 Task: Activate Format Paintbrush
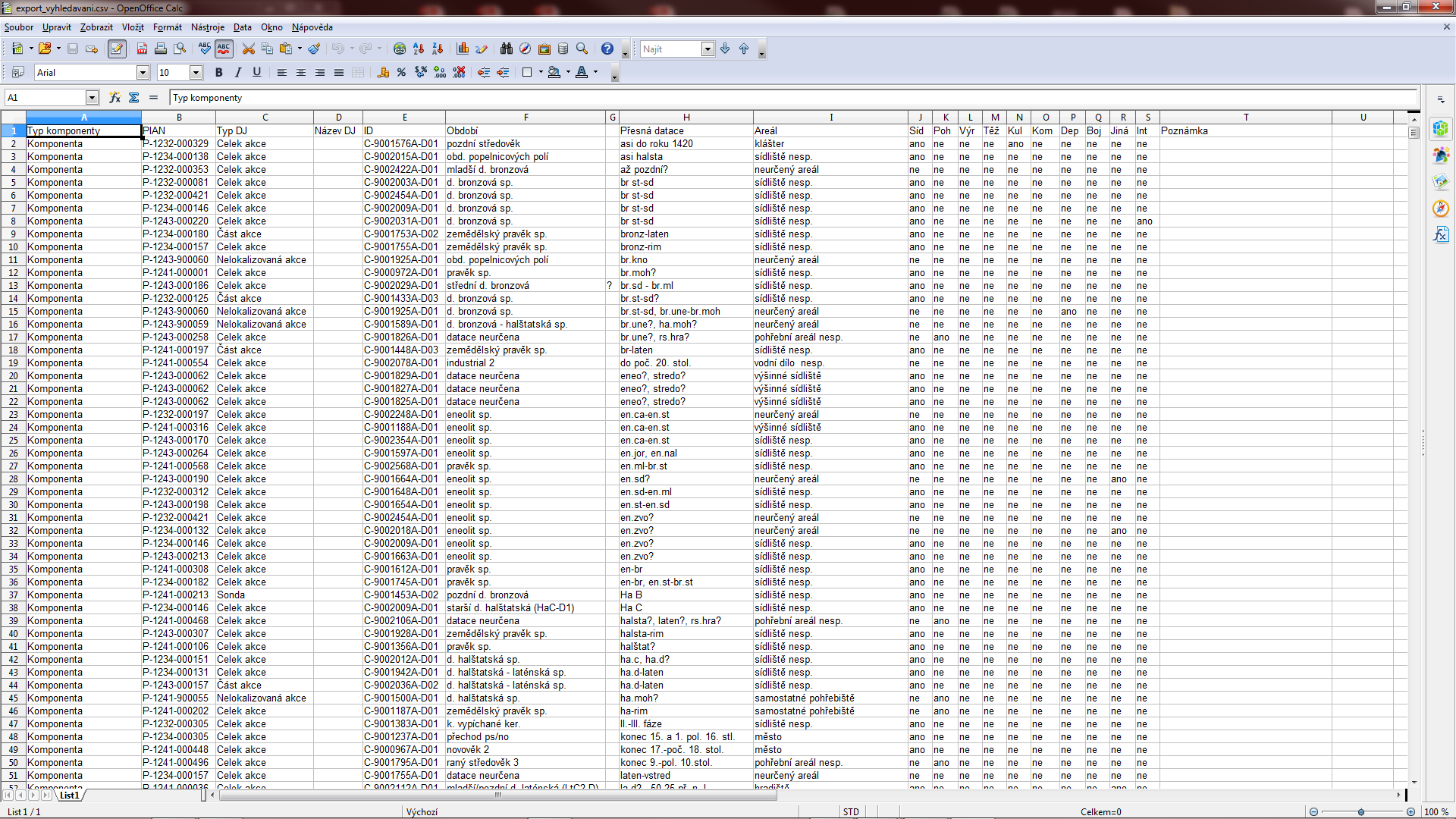coord(314,49)
